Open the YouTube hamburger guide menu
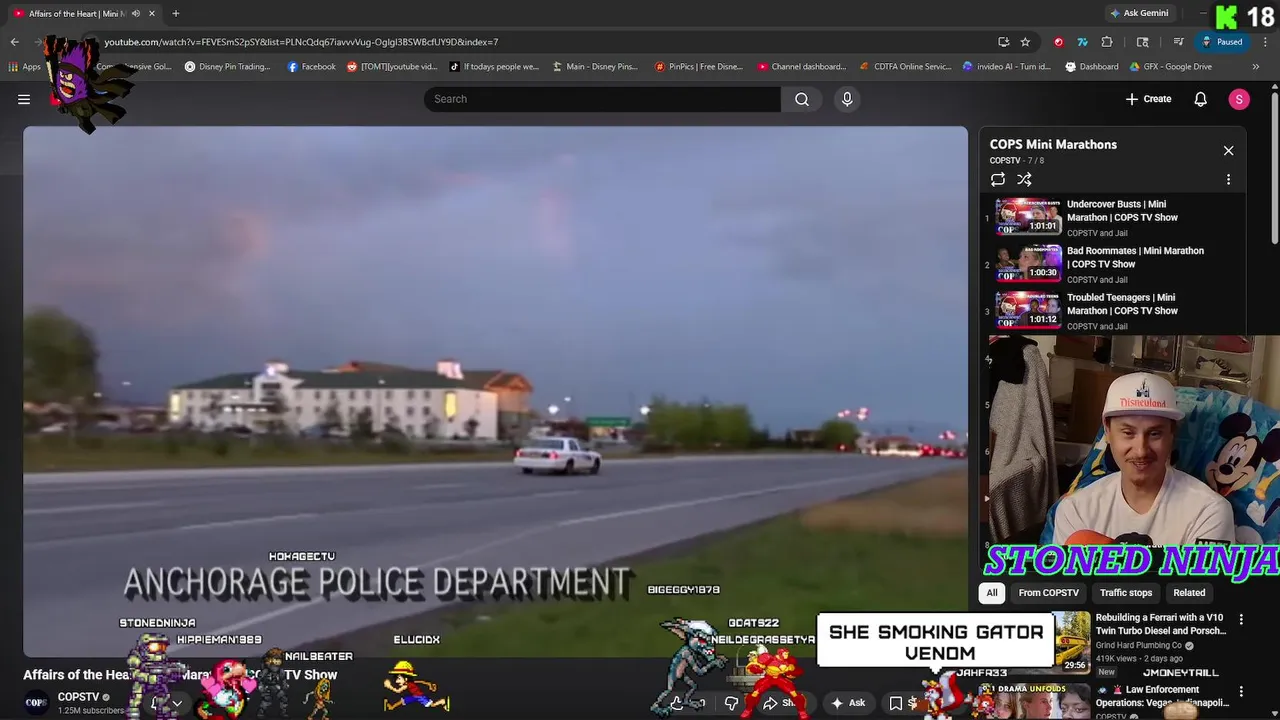The height and width of the screenshot is (720, 1280). click(x=24, y=99)
